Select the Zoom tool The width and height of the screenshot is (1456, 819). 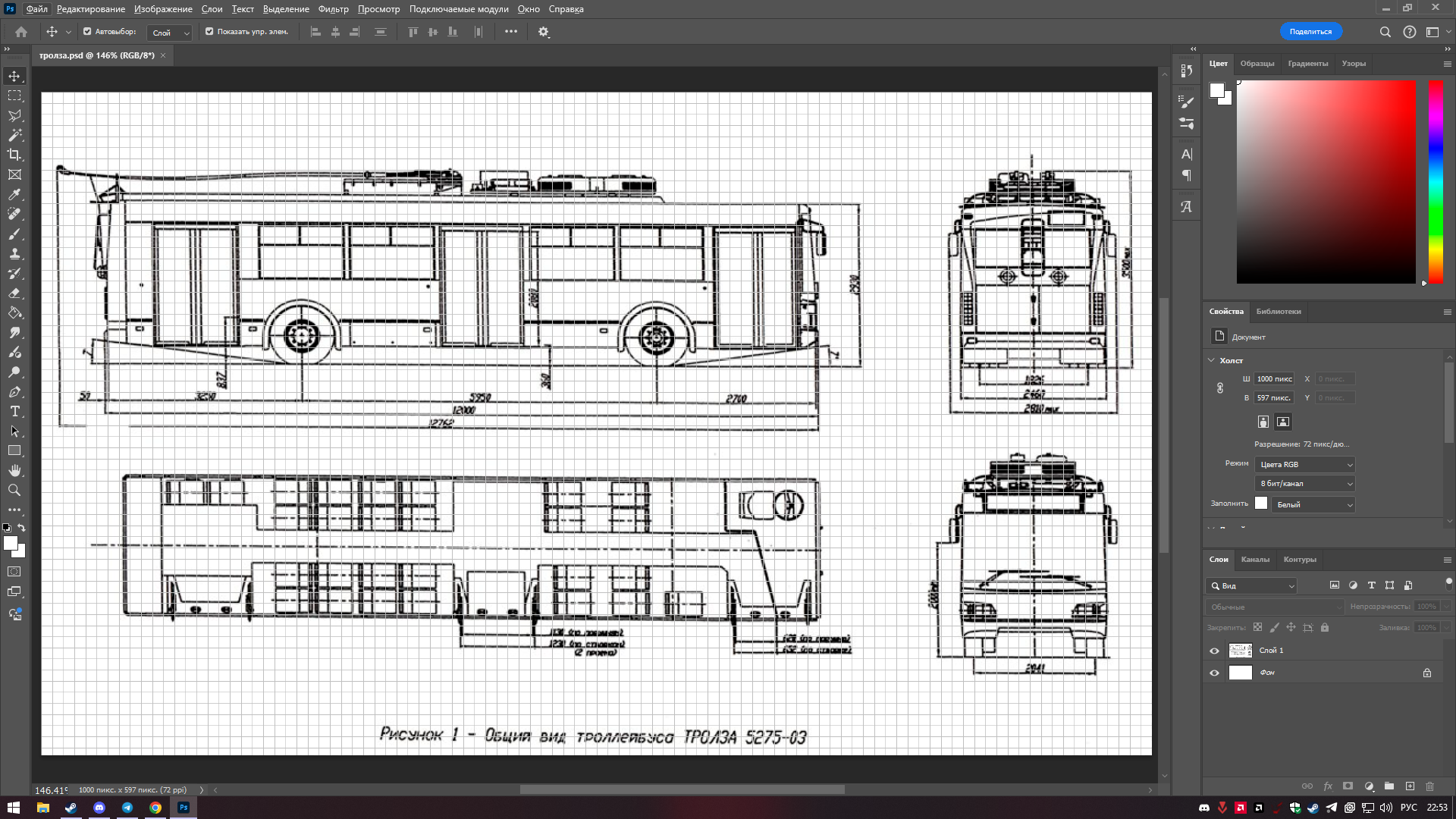pyautogui.click(x=14, y=490)
